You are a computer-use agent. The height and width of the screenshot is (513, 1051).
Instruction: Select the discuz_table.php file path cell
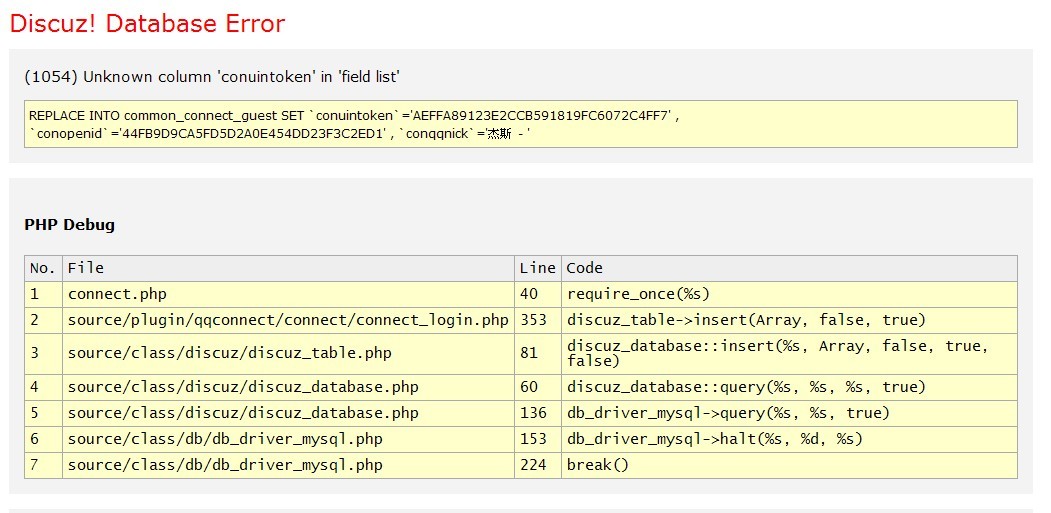(230, 353)
